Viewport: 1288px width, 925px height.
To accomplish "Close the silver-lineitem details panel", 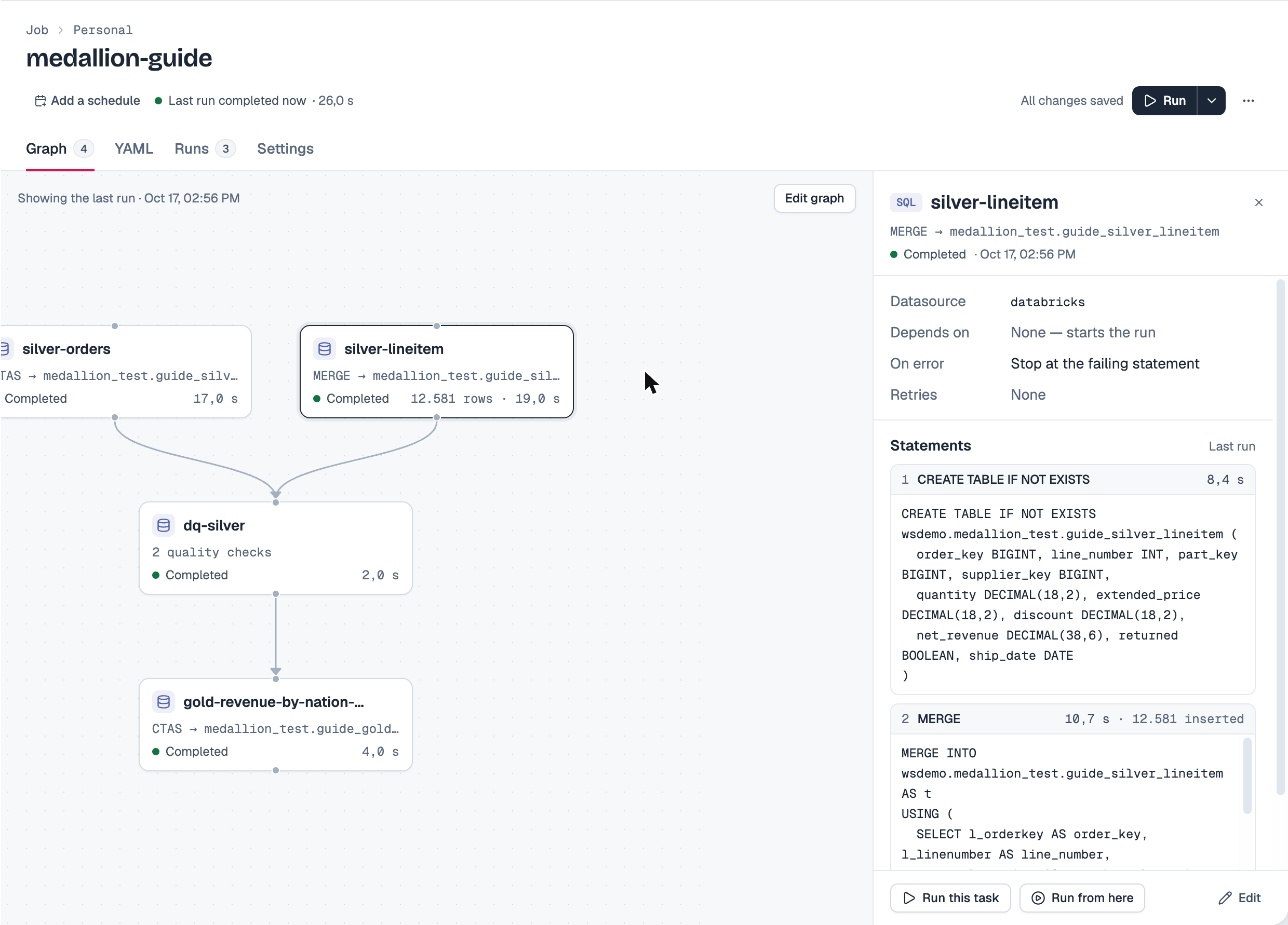I will (1259, 203).
